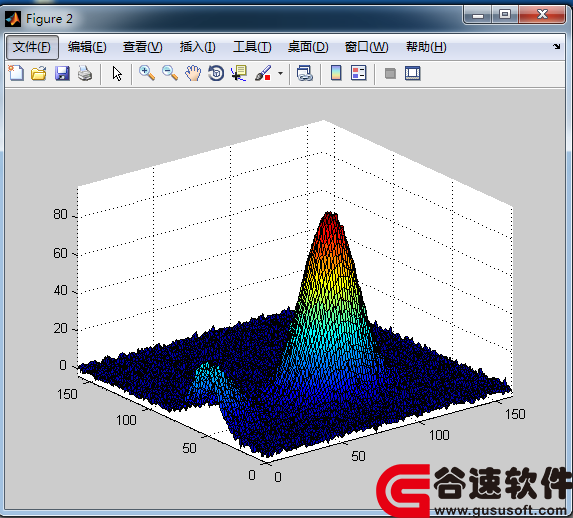The image size is (573, 518).
Task: Enable the Data Cursor tool
Action: pos(239,73)
